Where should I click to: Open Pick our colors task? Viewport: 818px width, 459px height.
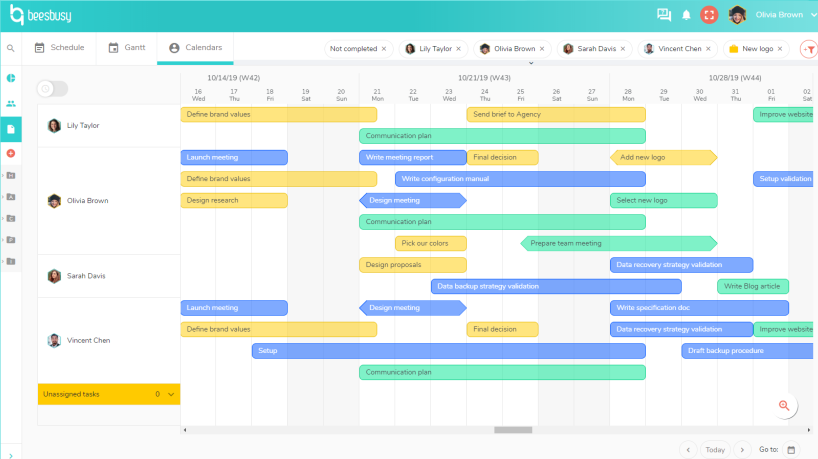point(431,243)
